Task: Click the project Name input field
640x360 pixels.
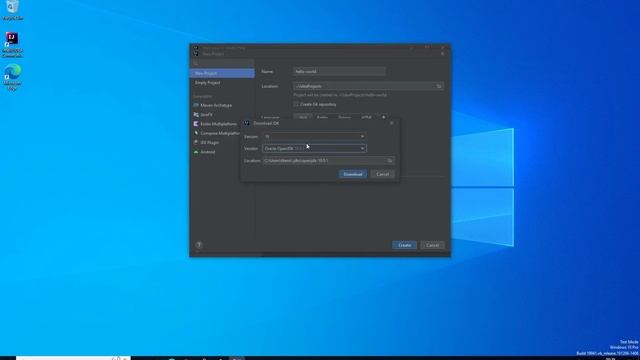Action: click(339, 71)
